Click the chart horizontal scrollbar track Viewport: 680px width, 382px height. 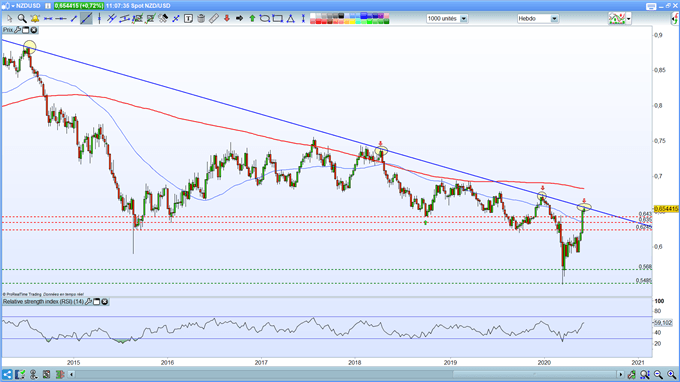[346, 374]
